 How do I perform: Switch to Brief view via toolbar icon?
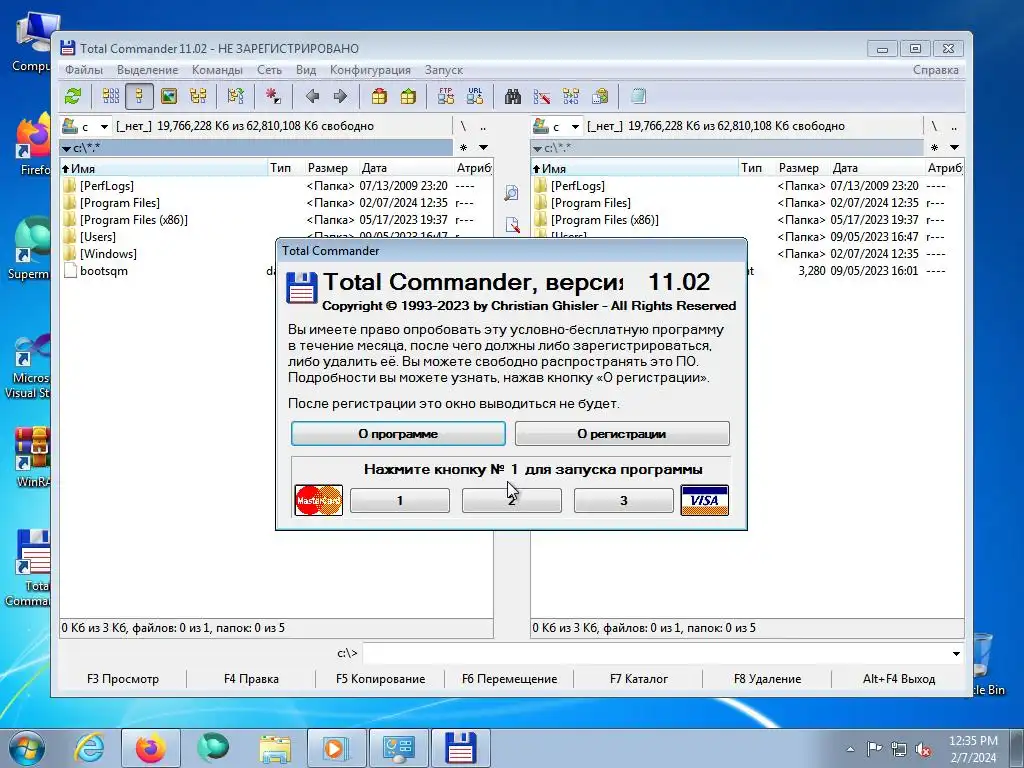(x=111, y=97)
